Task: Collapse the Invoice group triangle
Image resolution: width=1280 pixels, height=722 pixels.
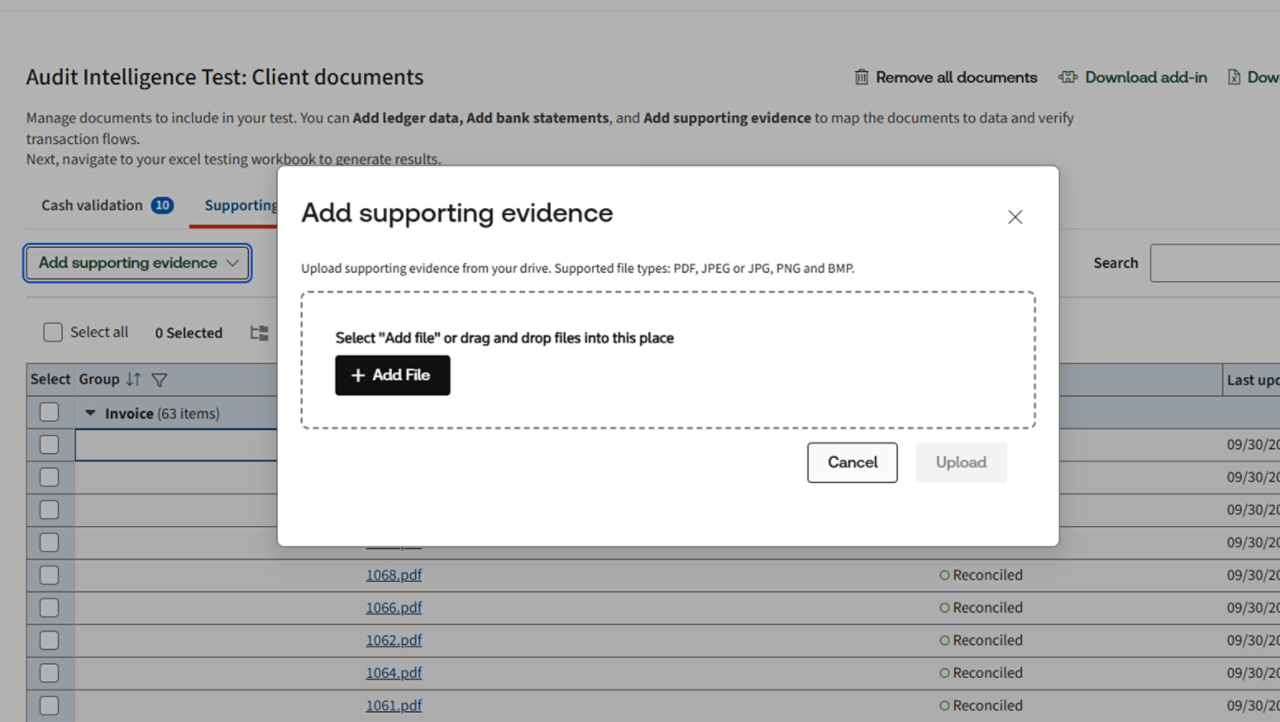Action: 91,413
